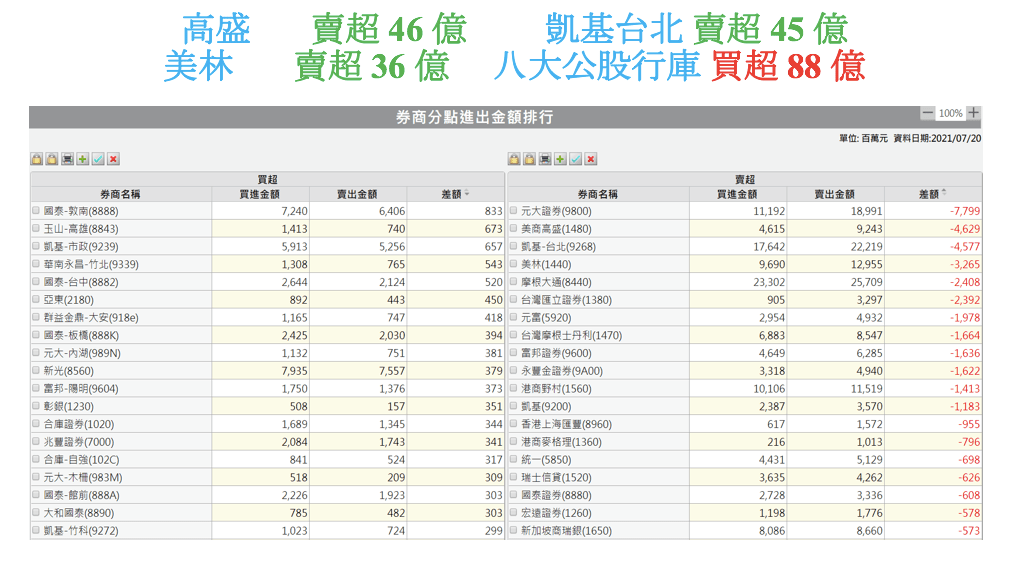This screenshot has height=572, width=1018.
Task: Click the 100% zoom level field
Action: (950, 114)
